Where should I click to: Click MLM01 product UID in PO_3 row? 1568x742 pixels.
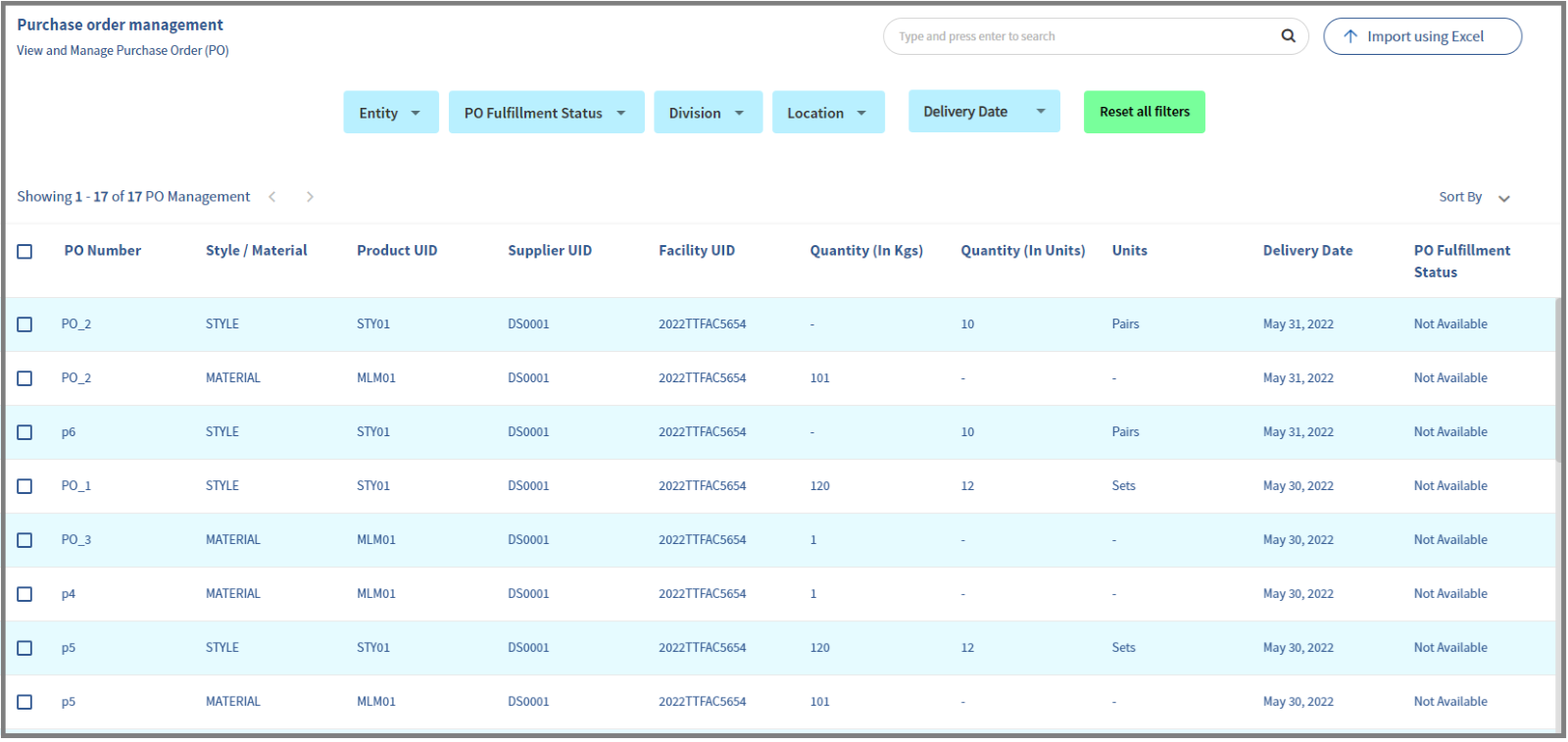(x=376, y=540)
